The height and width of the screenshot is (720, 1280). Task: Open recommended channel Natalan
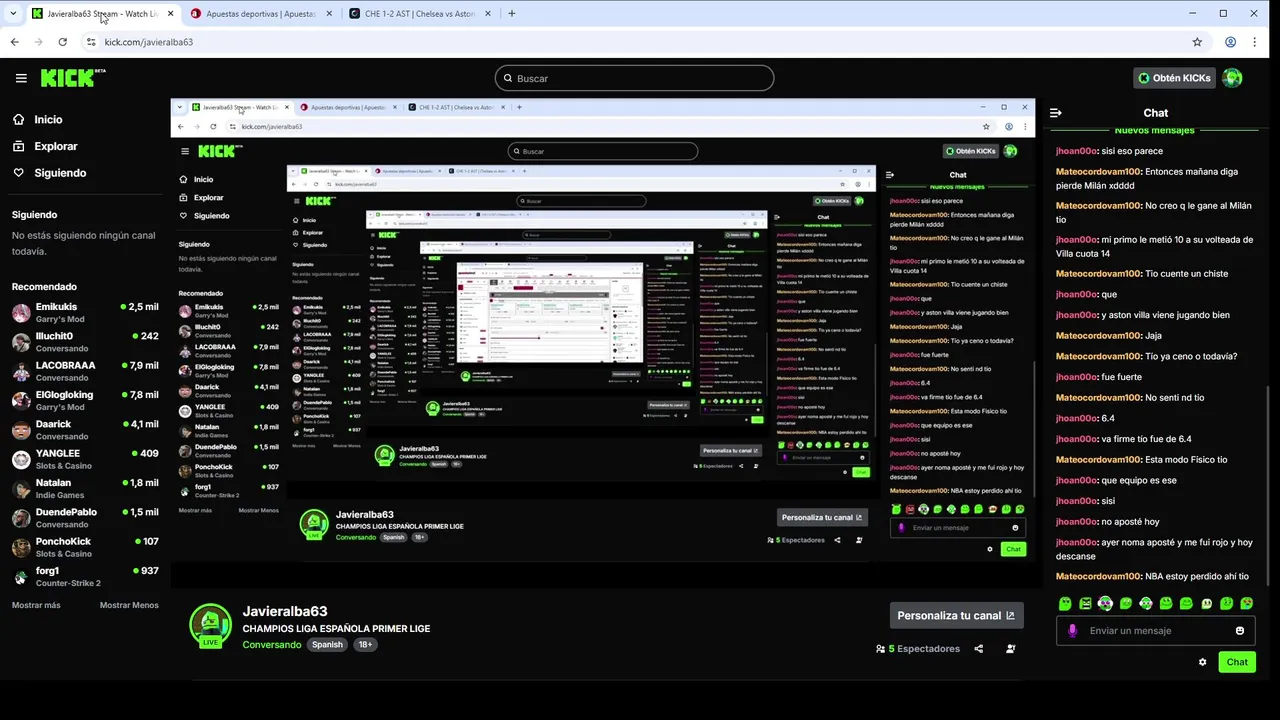coord(85,488)
